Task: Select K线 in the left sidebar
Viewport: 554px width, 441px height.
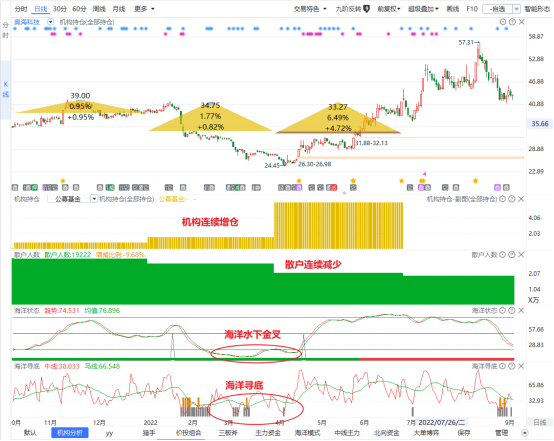Action: 6,89
